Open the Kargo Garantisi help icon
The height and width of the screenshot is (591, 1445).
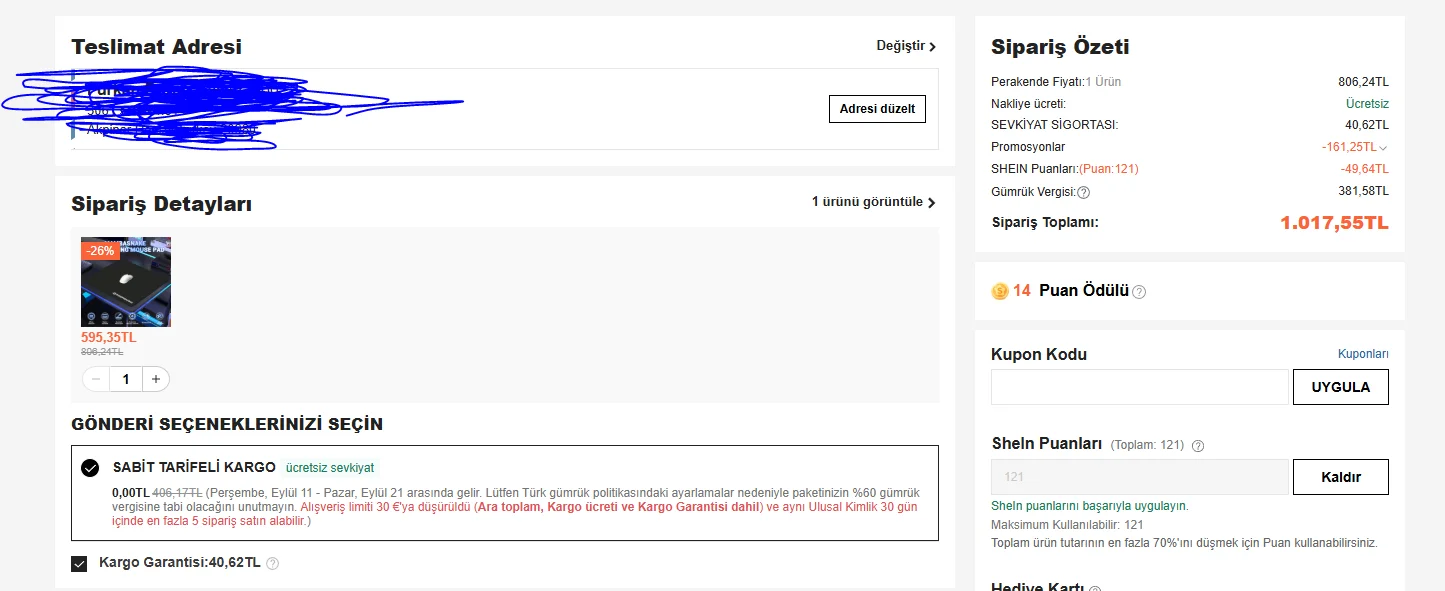pyautogui.click(x=272, y=564)
